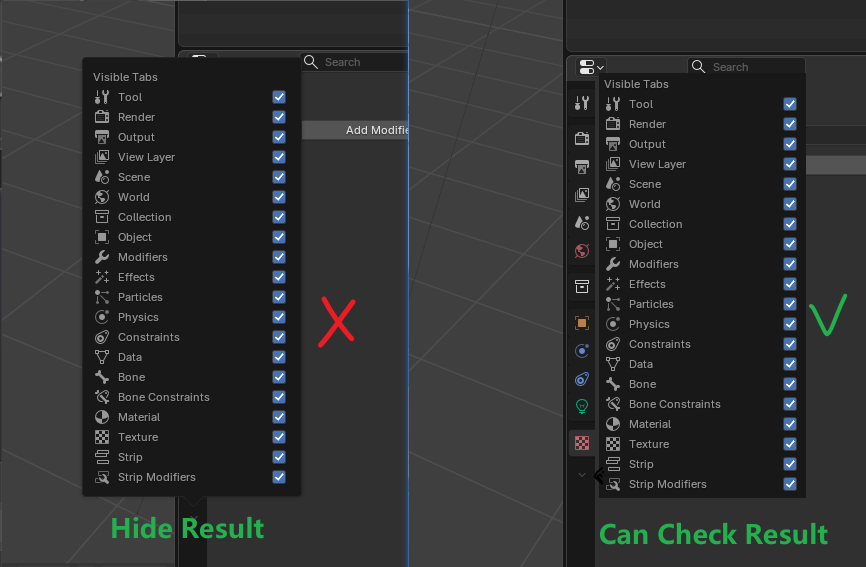
Task: Click the Add Modifier button
Action: tap(355, 130)
